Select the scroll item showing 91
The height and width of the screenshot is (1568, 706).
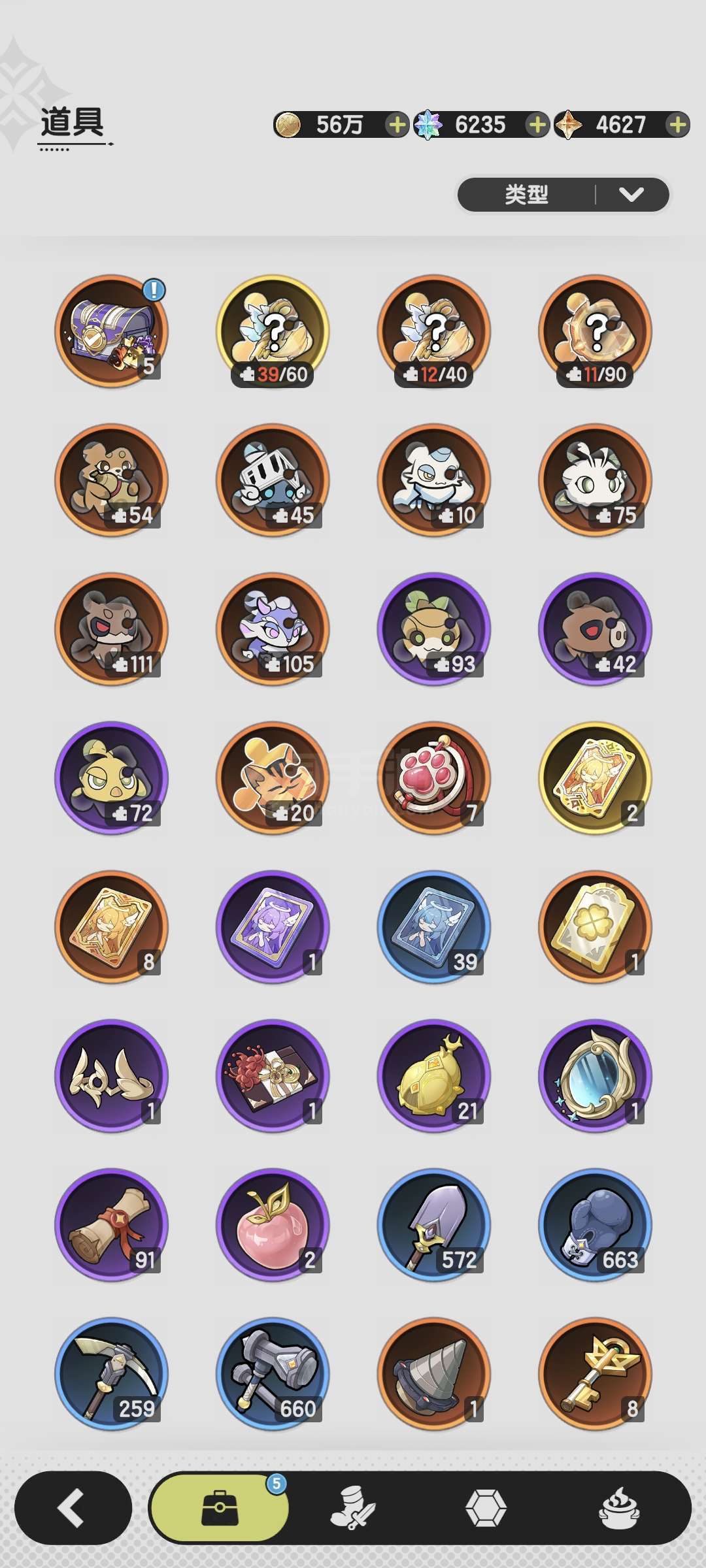[x=111, y=1225]
